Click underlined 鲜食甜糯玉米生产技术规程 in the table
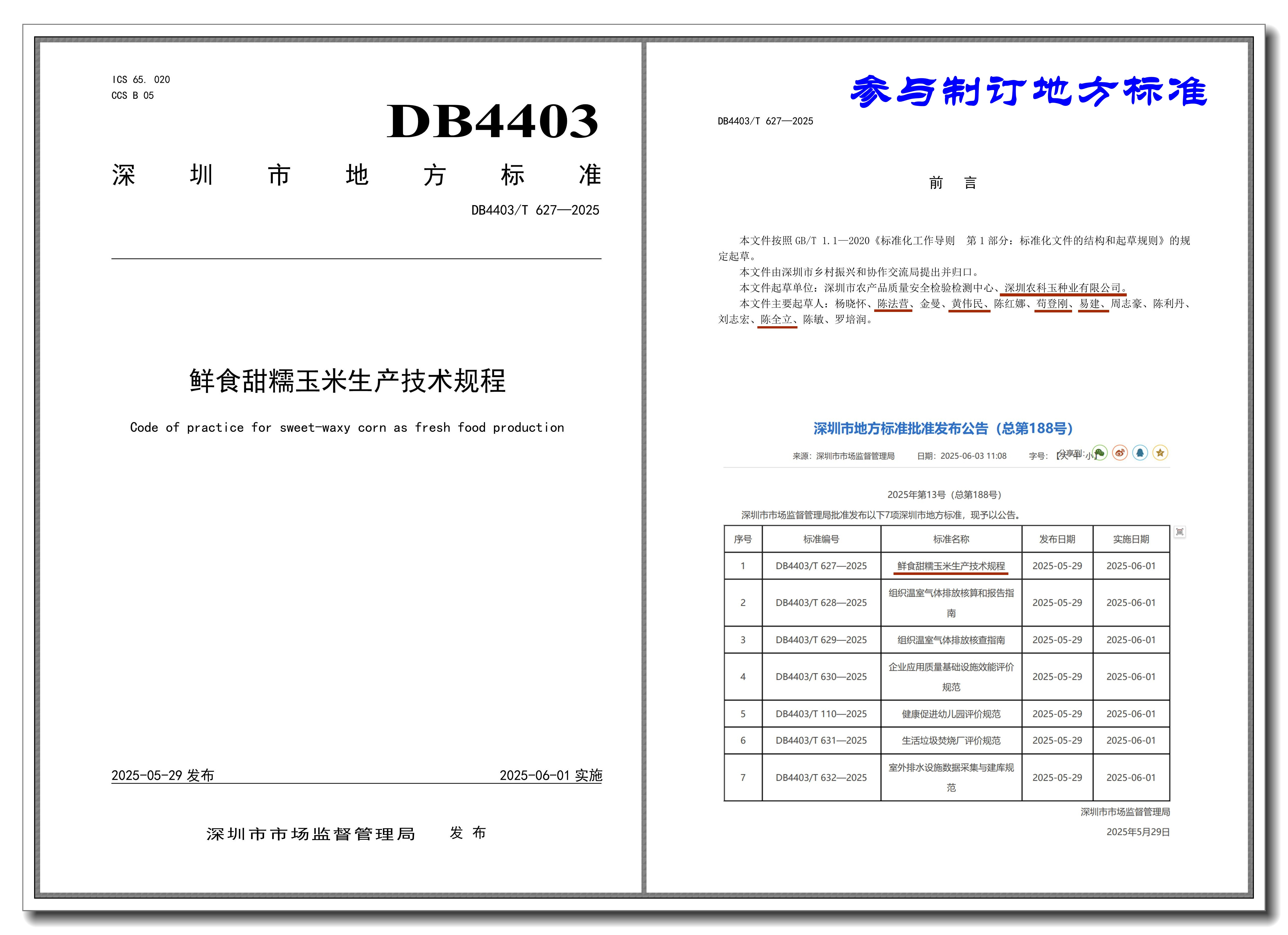The image size is (1288, 935). point(951,566)
